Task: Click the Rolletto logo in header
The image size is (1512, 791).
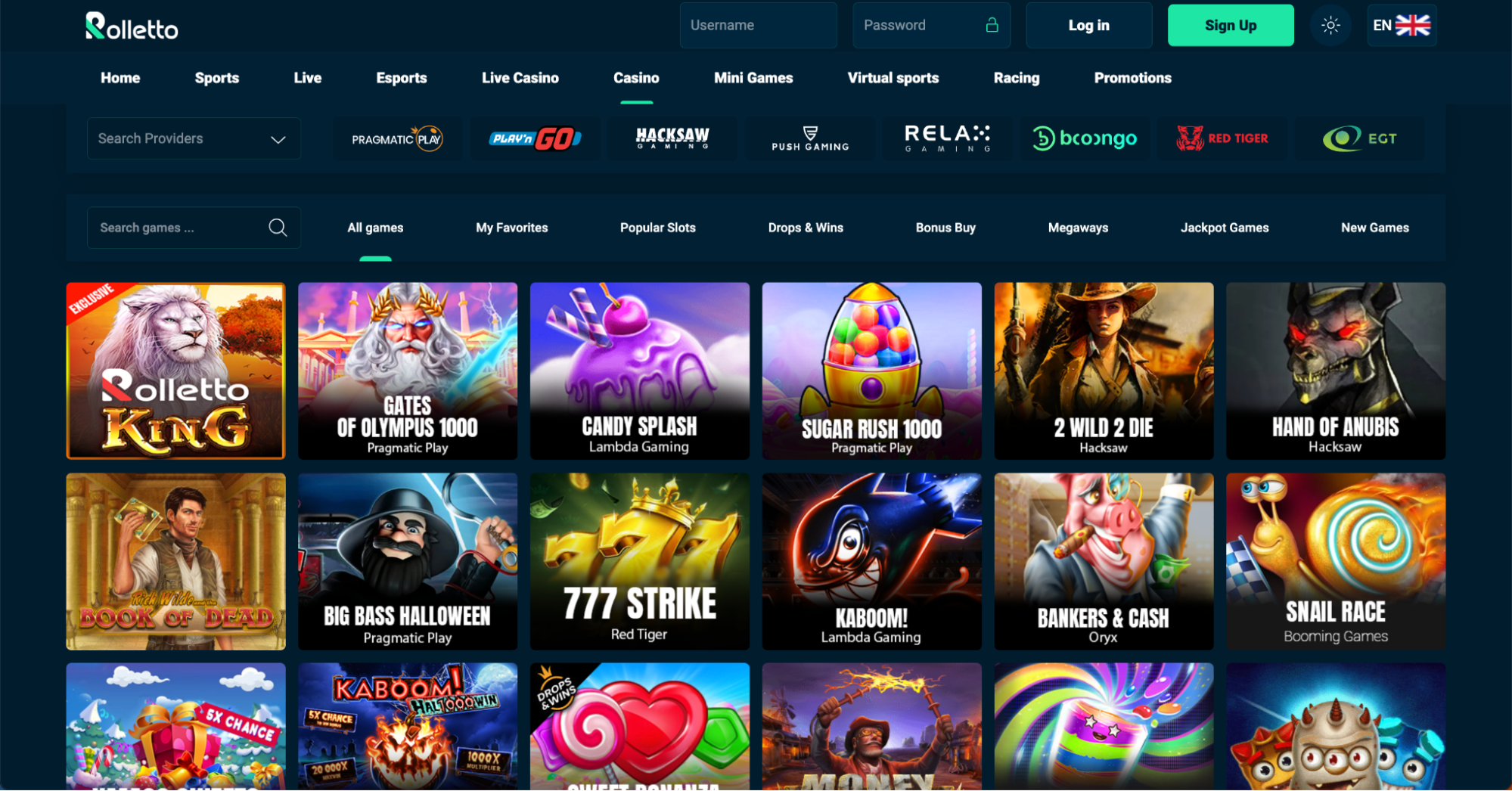Action: [132, 26]
